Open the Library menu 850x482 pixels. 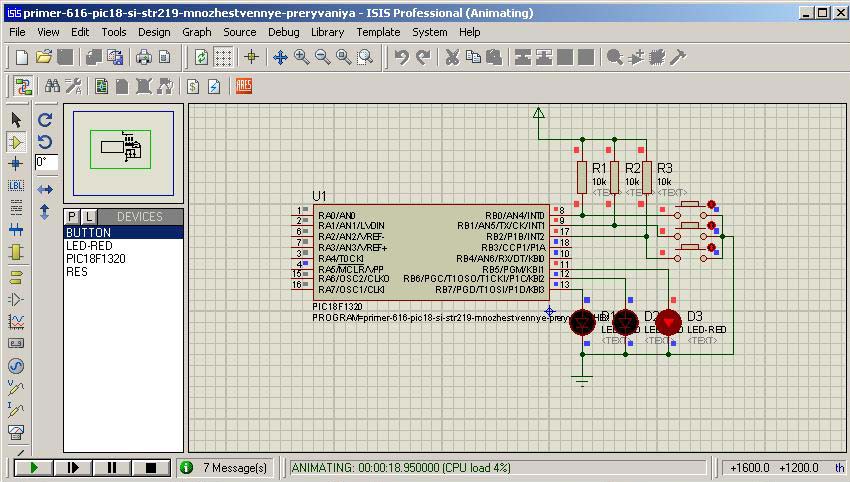(x=327, y=32)
